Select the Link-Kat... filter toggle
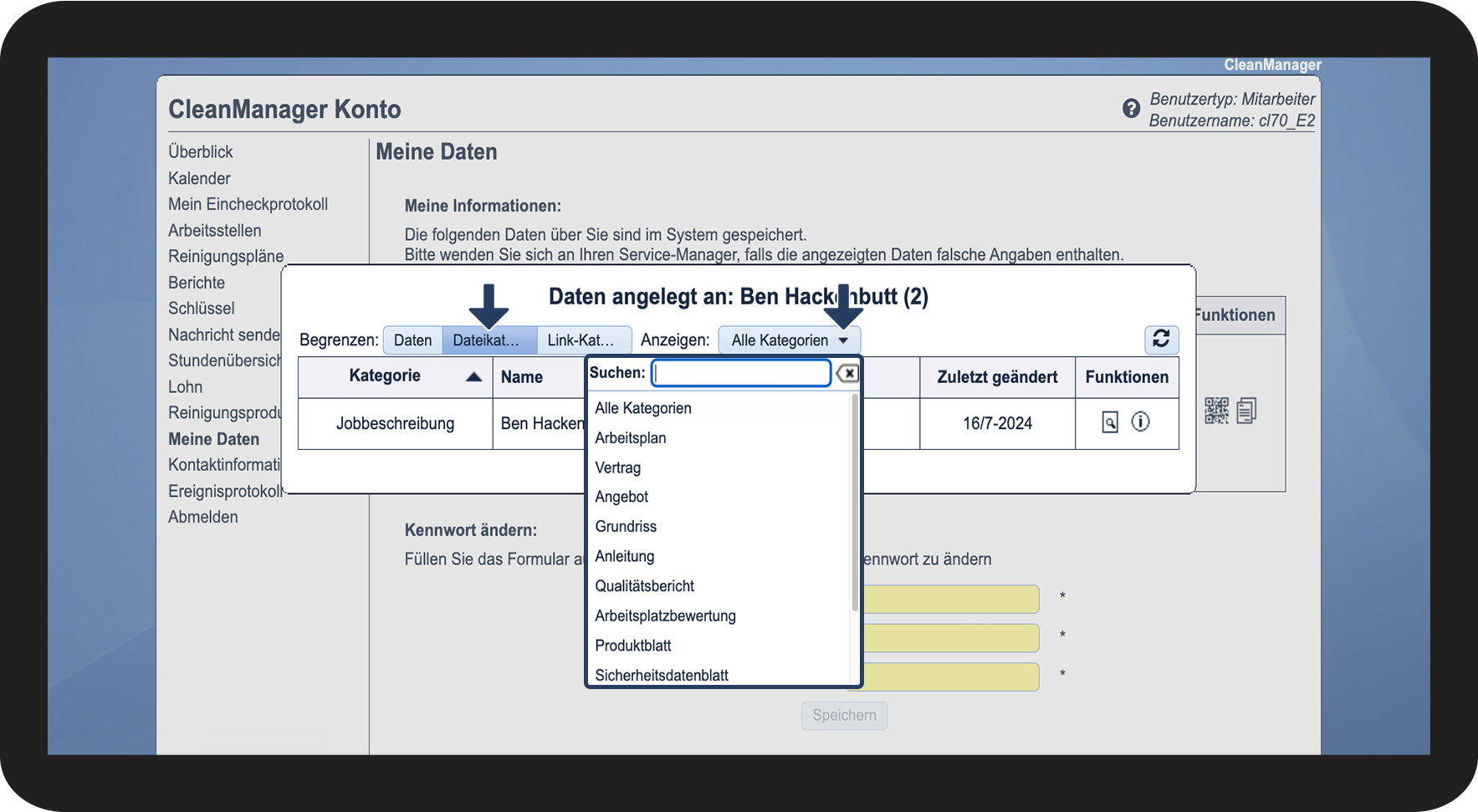 click(583, 340)
